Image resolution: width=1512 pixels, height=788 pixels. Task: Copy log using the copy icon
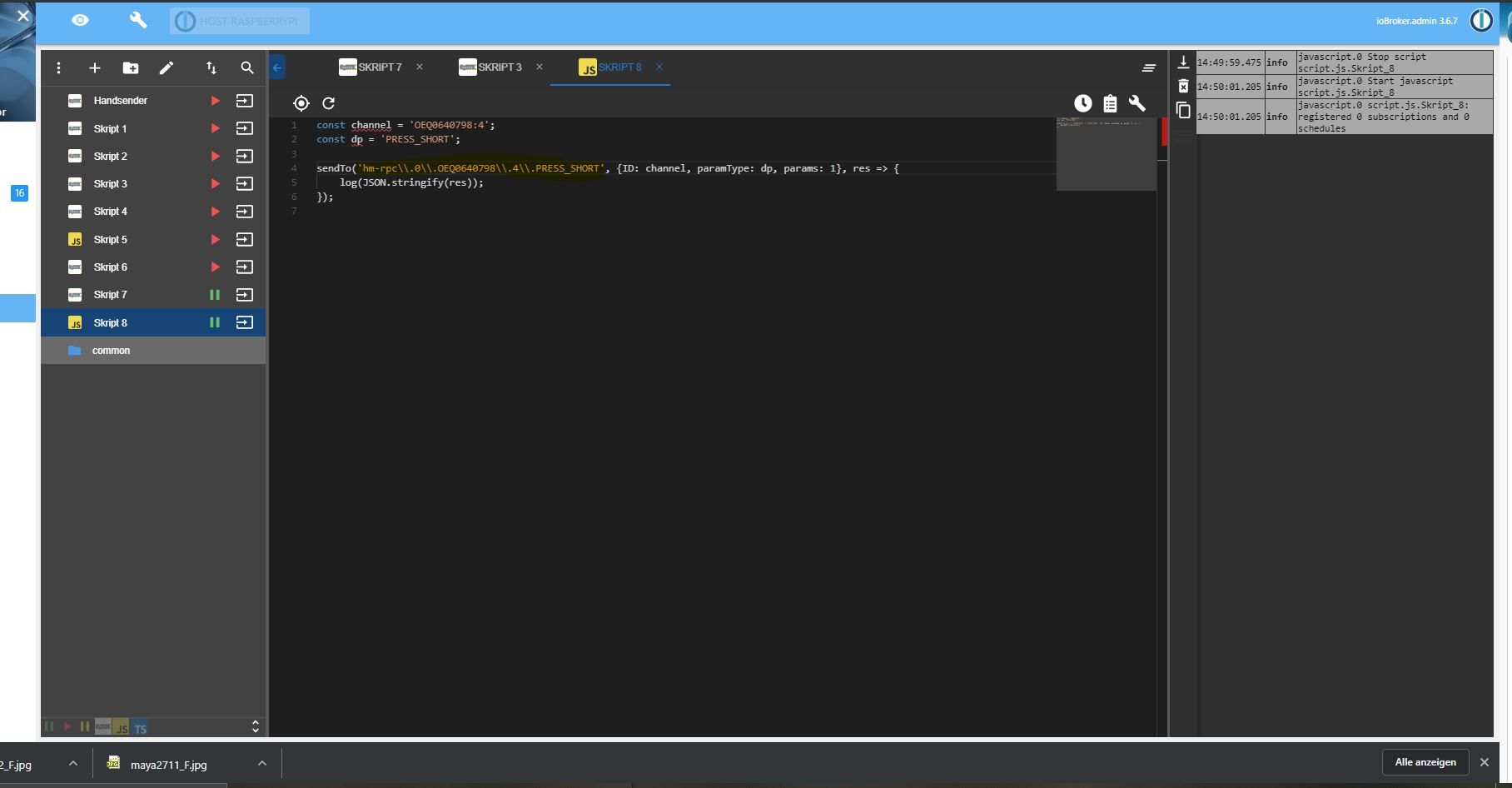coord(1183,111)
